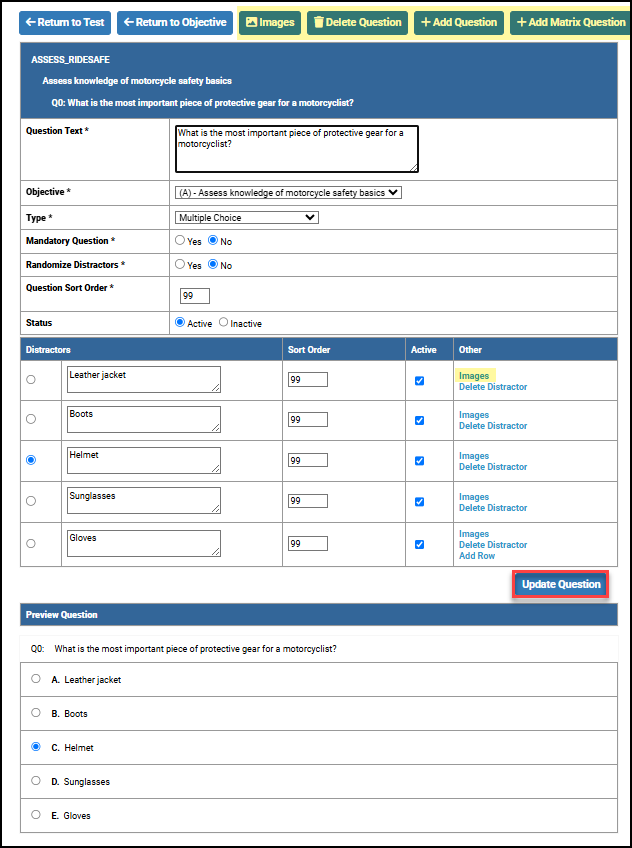Screen dimensions: 632x848
Task: Expand the Type dropdown showing Multiple Choice
Action: 247,217
